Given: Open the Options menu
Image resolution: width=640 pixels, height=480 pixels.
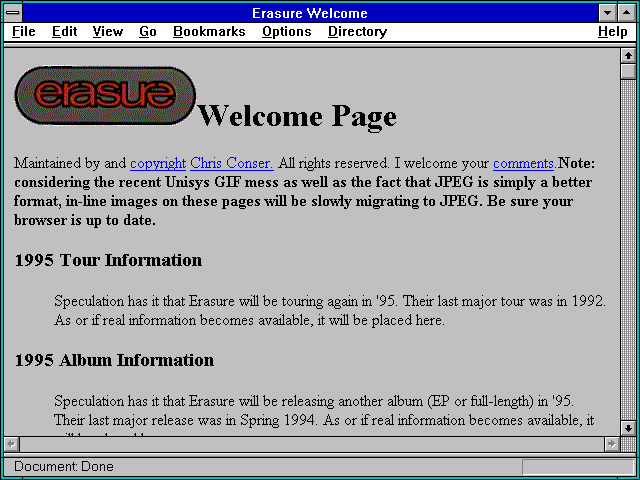Looking at the screenshot, I should coord(287,32).
